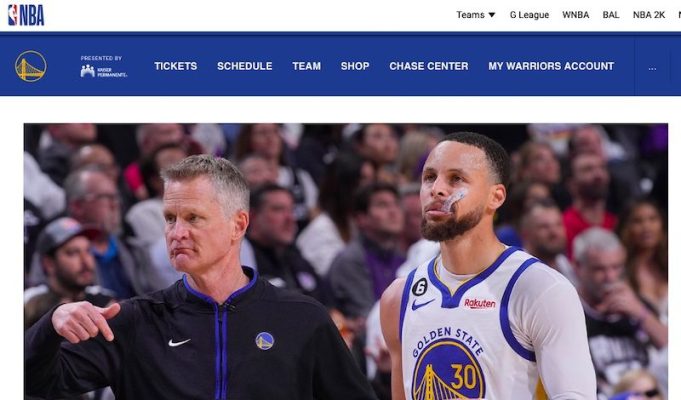Select the Team navigation item
681x400 pixels.
pyautogui.click(x=306, y=66)
